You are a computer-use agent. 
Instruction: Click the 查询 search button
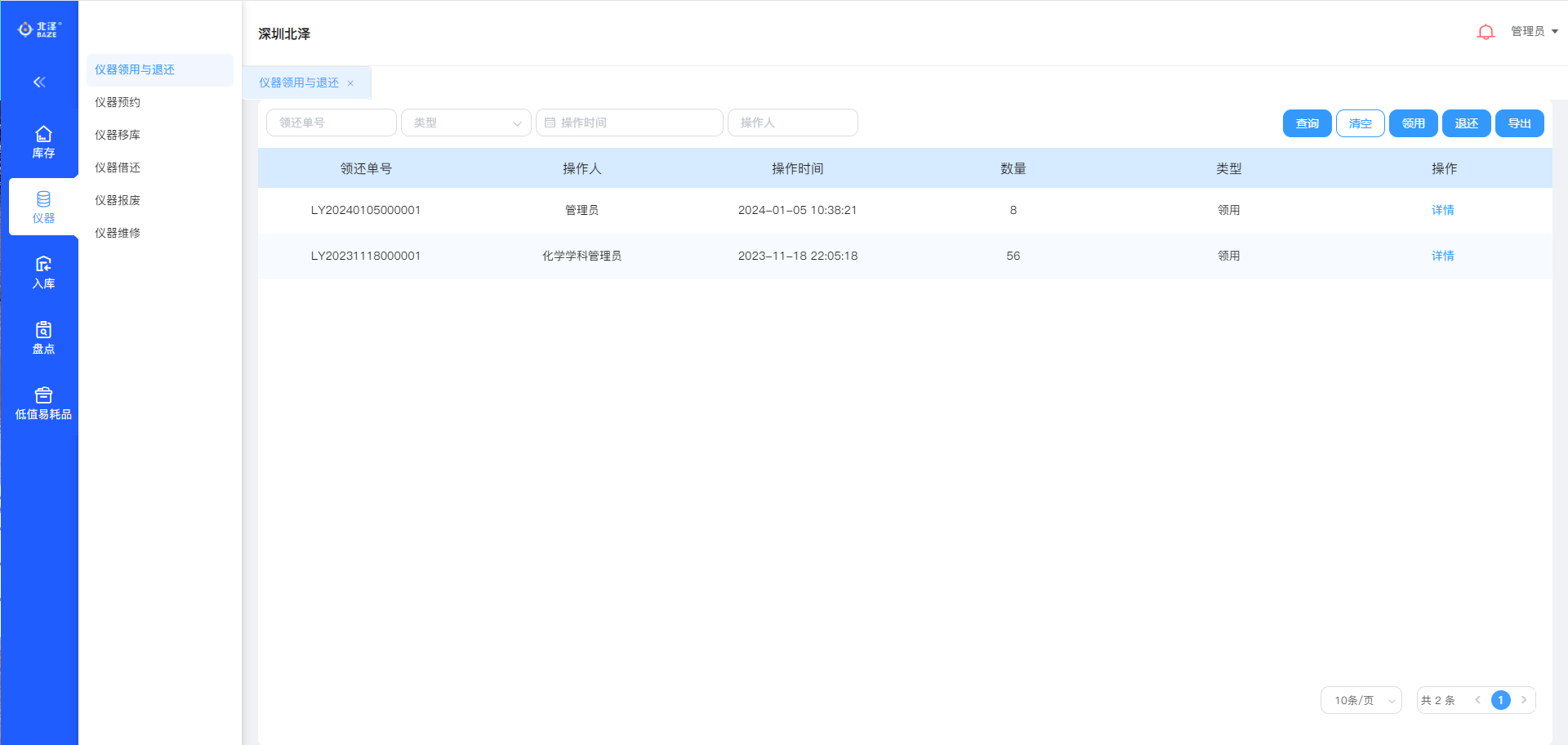pyautogui.click(x=1307, y=123)
